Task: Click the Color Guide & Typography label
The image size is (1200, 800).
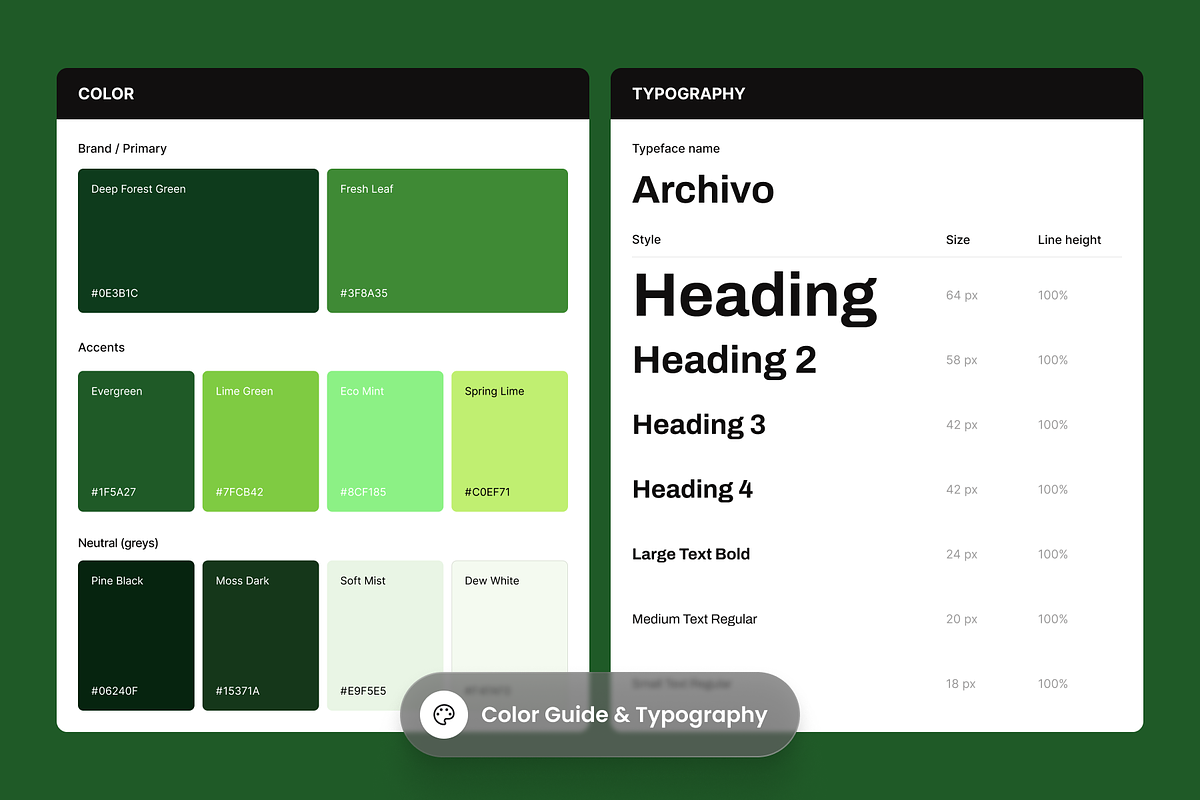Action: click(x=624, y=715)
